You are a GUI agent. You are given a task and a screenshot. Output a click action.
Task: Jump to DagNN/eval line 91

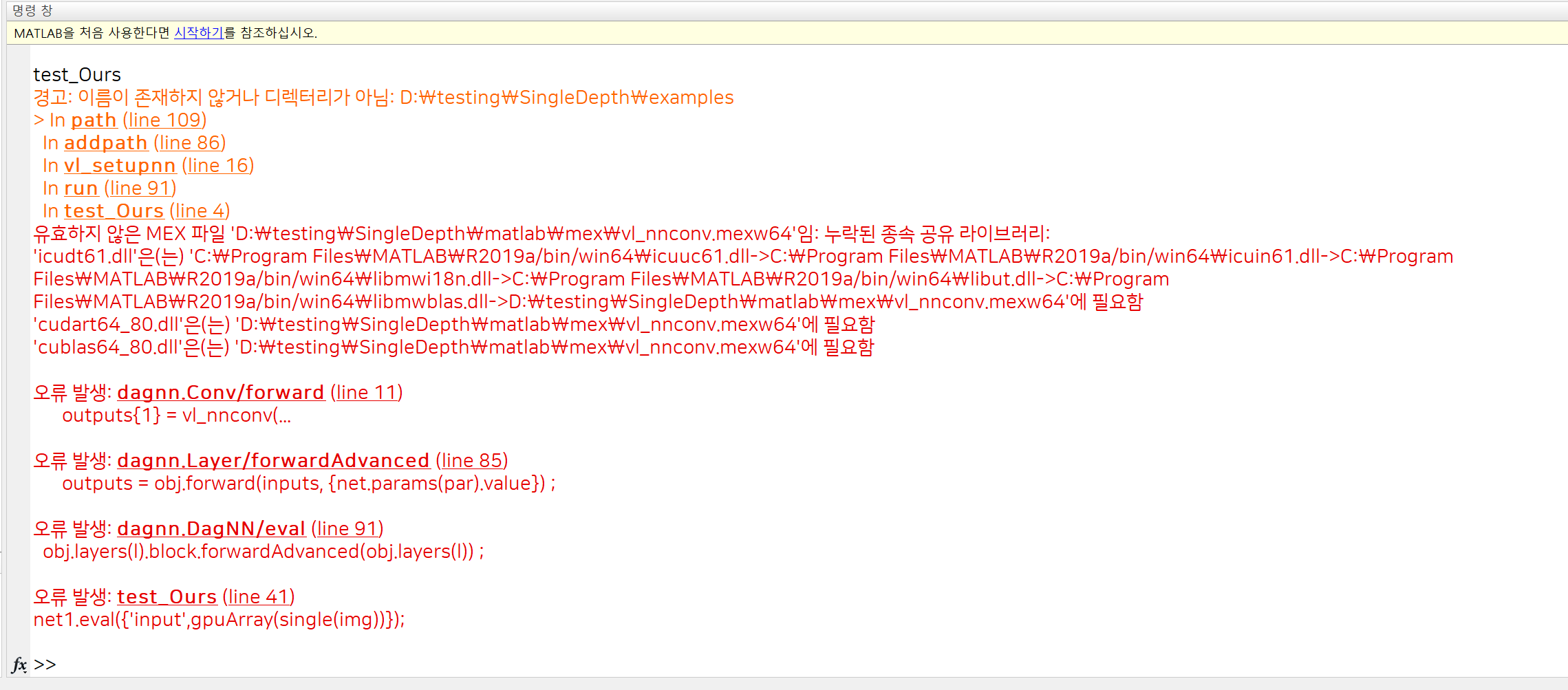click(x=347, y=528)
